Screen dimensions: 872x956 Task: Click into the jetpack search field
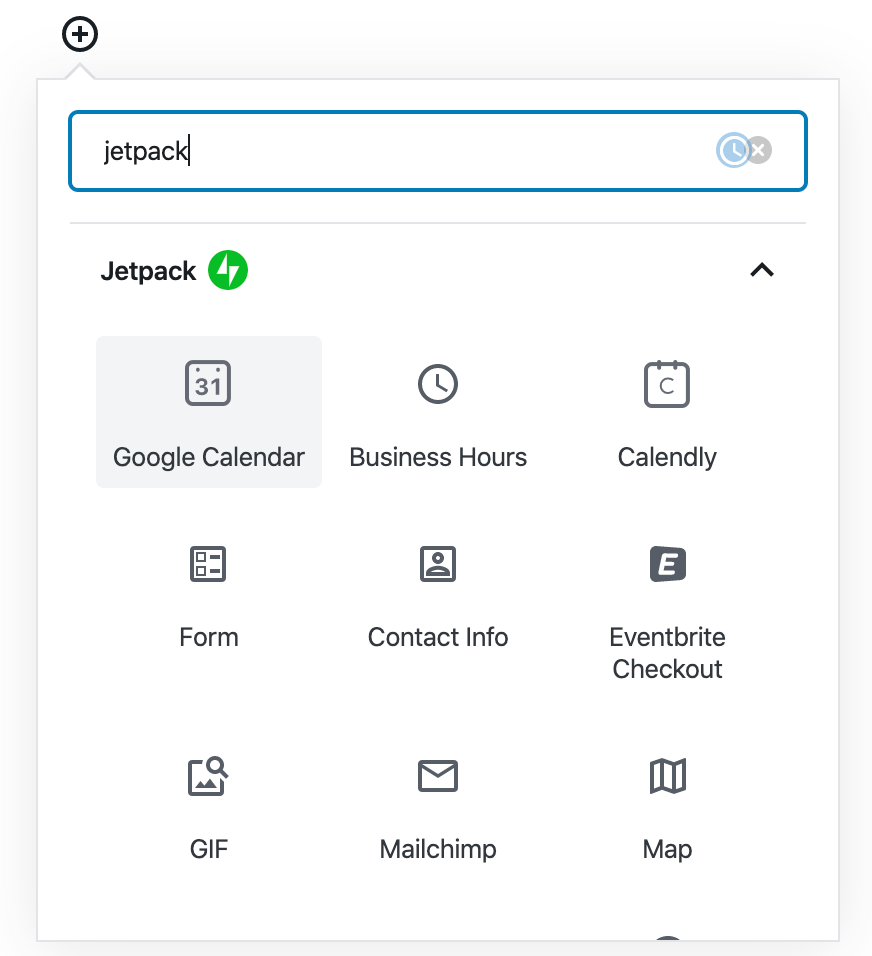coord(400,151)
